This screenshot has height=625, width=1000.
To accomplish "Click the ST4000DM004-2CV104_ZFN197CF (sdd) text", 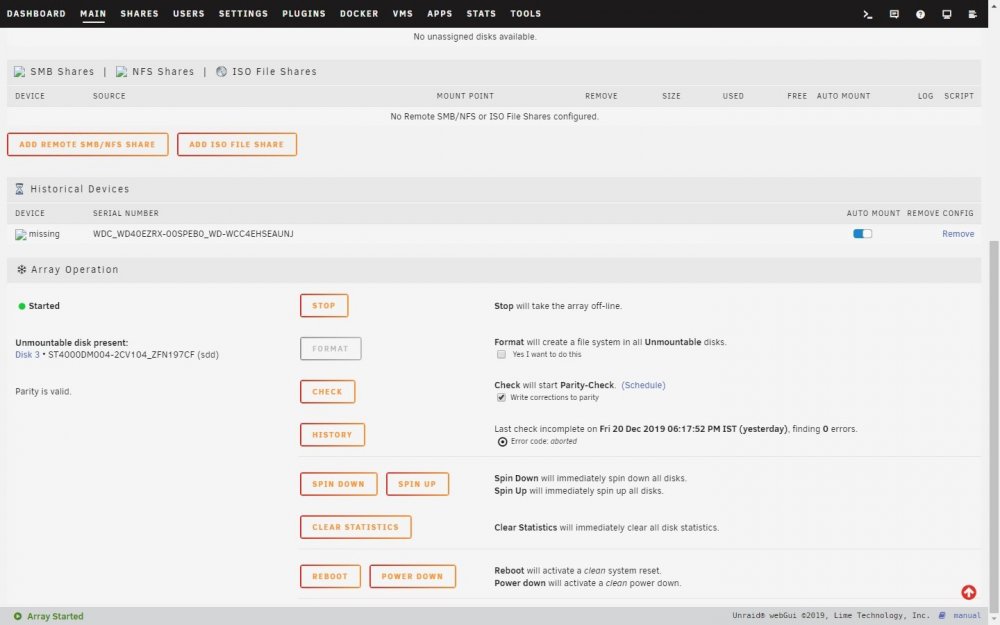I will pos(133,355).
